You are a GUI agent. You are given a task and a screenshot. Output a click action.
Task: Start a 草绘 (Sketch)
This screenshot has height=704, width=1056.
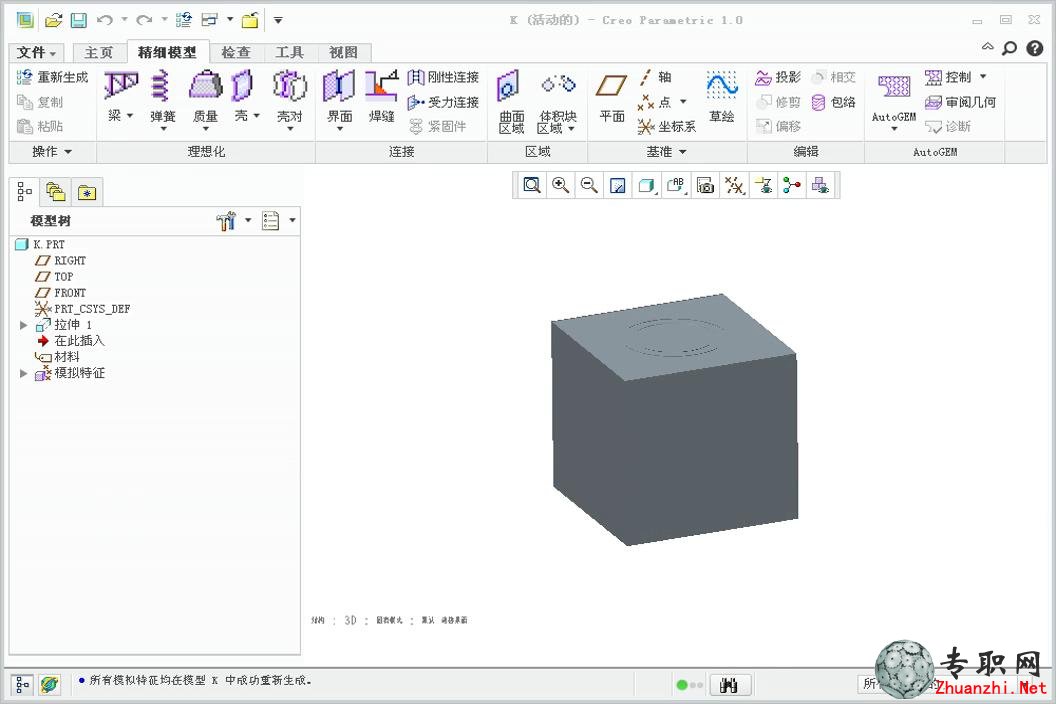click(x=721, y=97)
